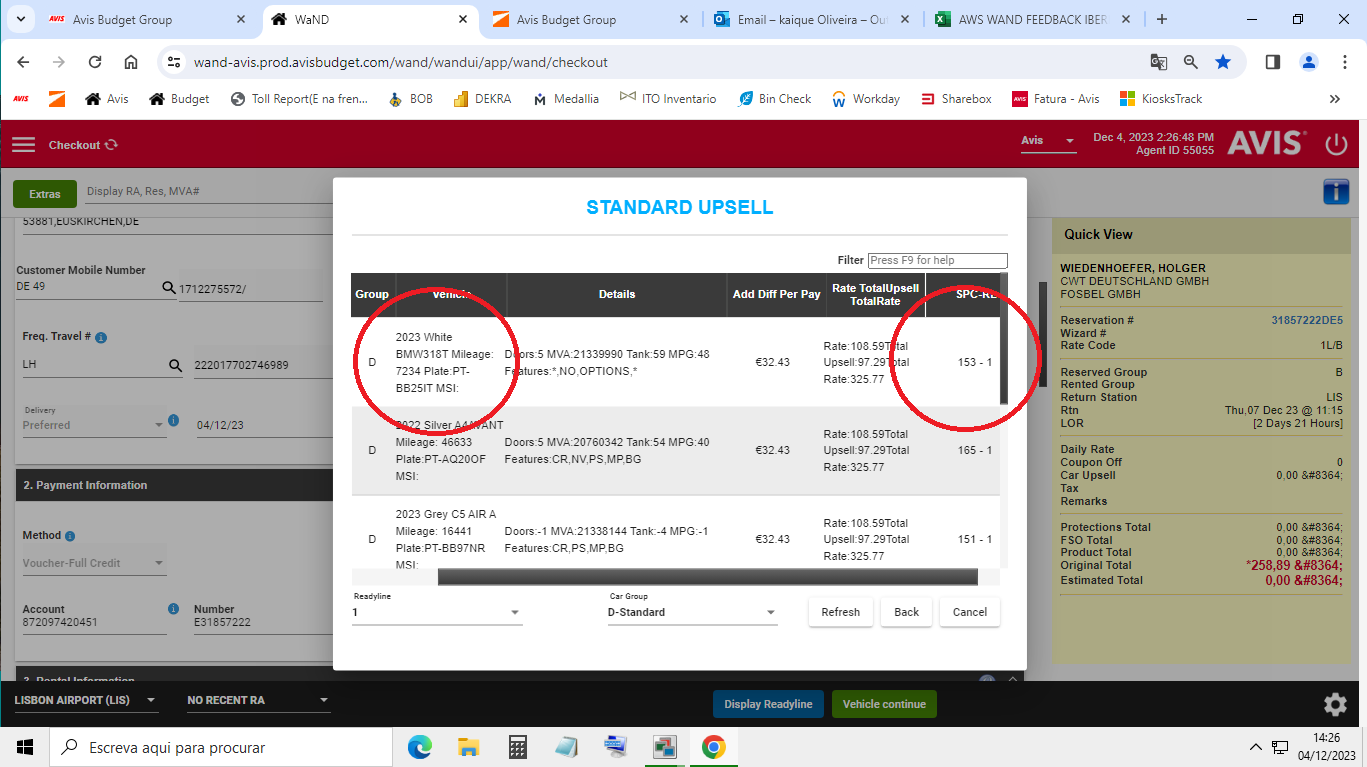Show info icon for Method

[x=70, y=536]
